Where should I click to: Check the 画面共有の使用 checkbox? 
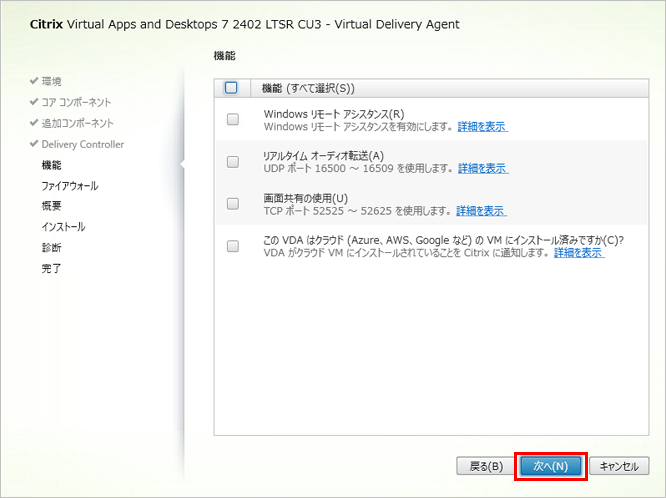[233, 204]
